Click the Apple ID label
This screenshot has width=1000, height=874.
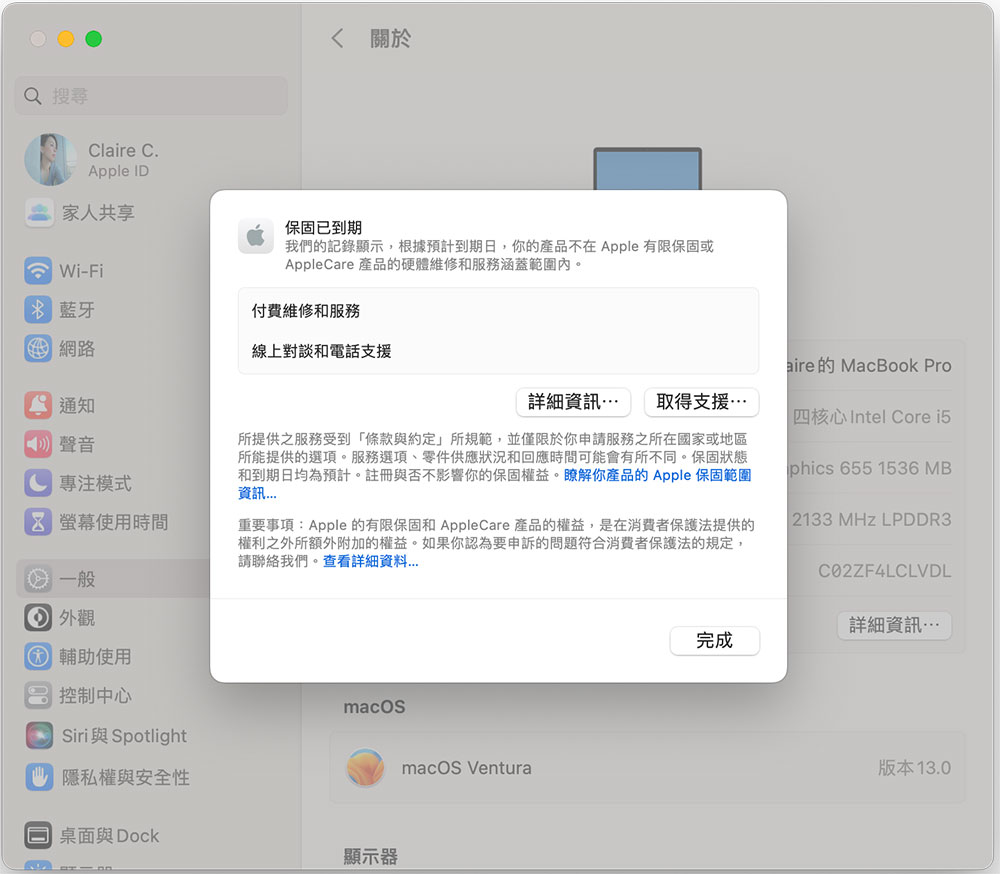coord(119,172)
